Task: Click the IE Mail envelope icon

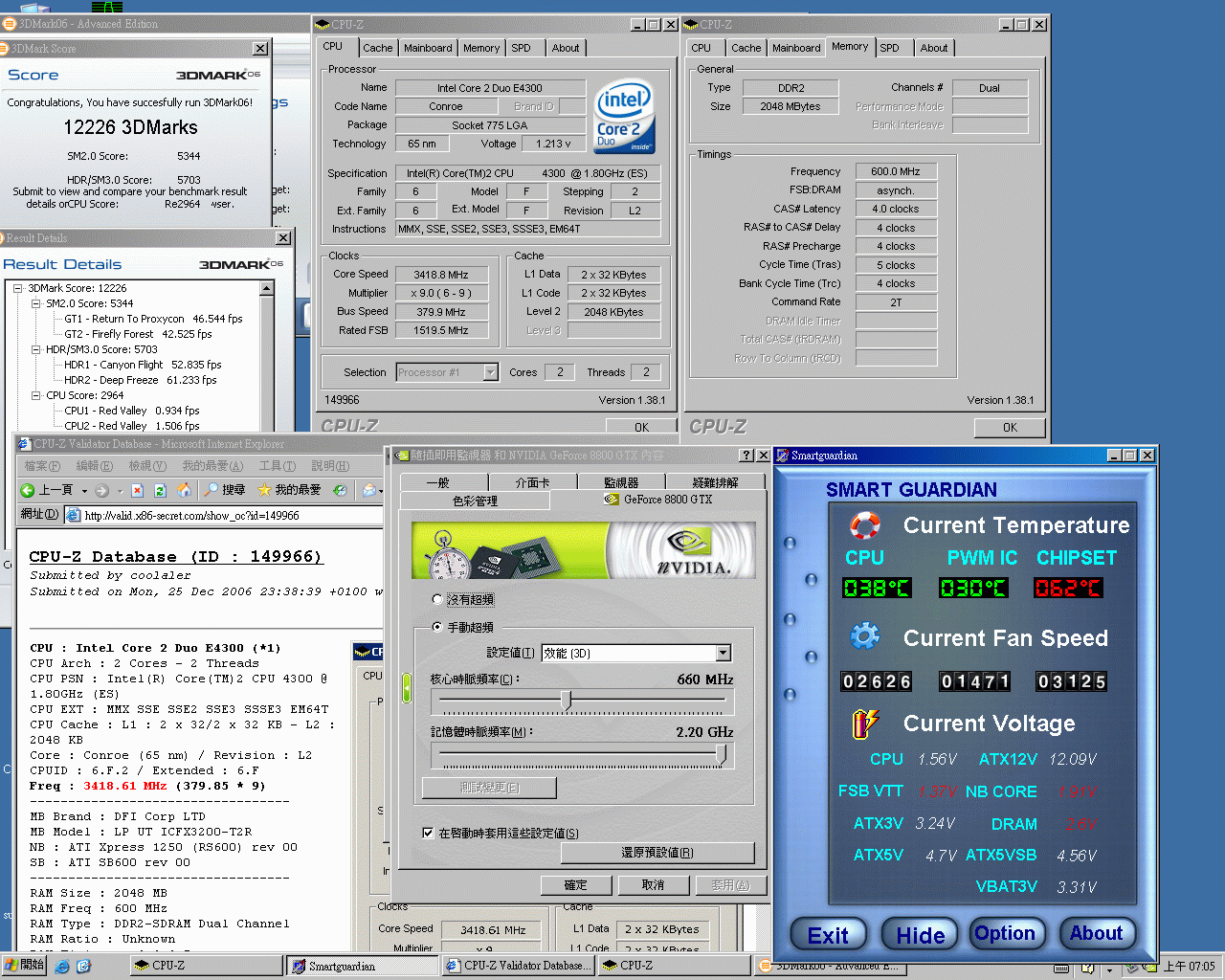Action: [369, 490]
